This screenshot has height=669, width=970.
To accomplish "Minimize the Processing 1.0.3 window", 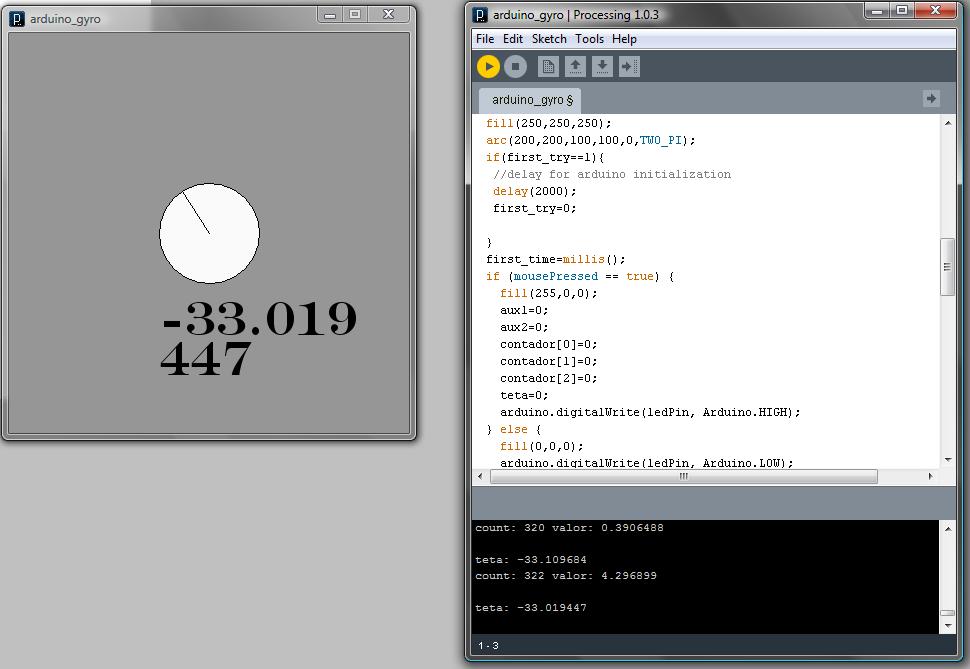I will click(877, 11).
